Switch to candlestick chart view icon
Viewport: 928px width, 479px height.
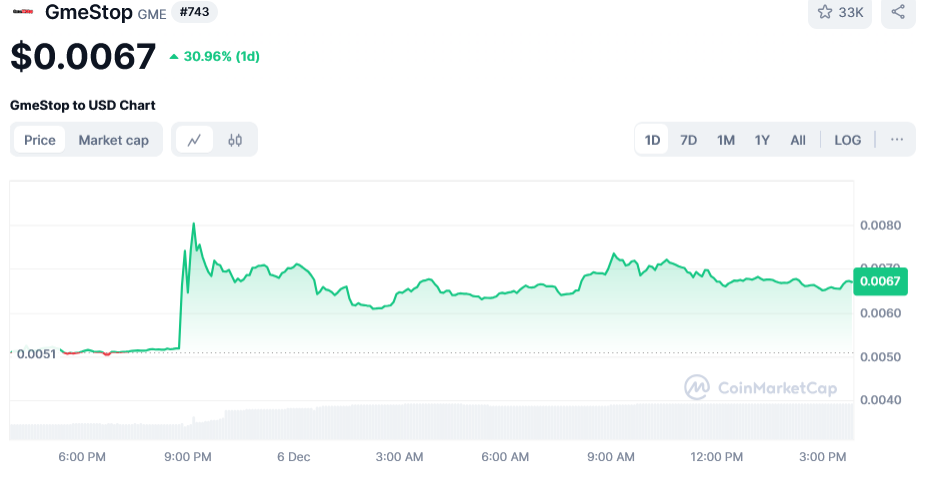(235, 140)
